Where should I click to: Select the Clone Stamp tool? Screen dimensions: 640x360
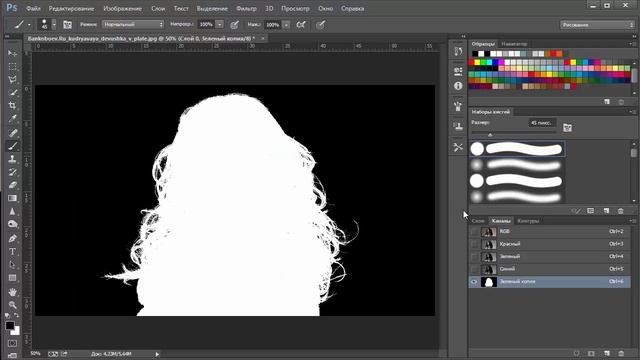[x=12, y=159]
